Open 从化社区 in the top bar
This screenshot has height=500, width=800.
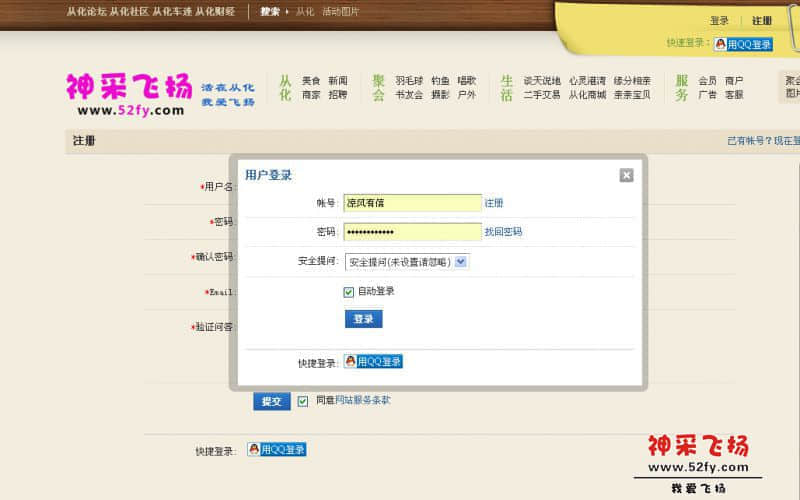pyautogui.click(x=129, y=11)
